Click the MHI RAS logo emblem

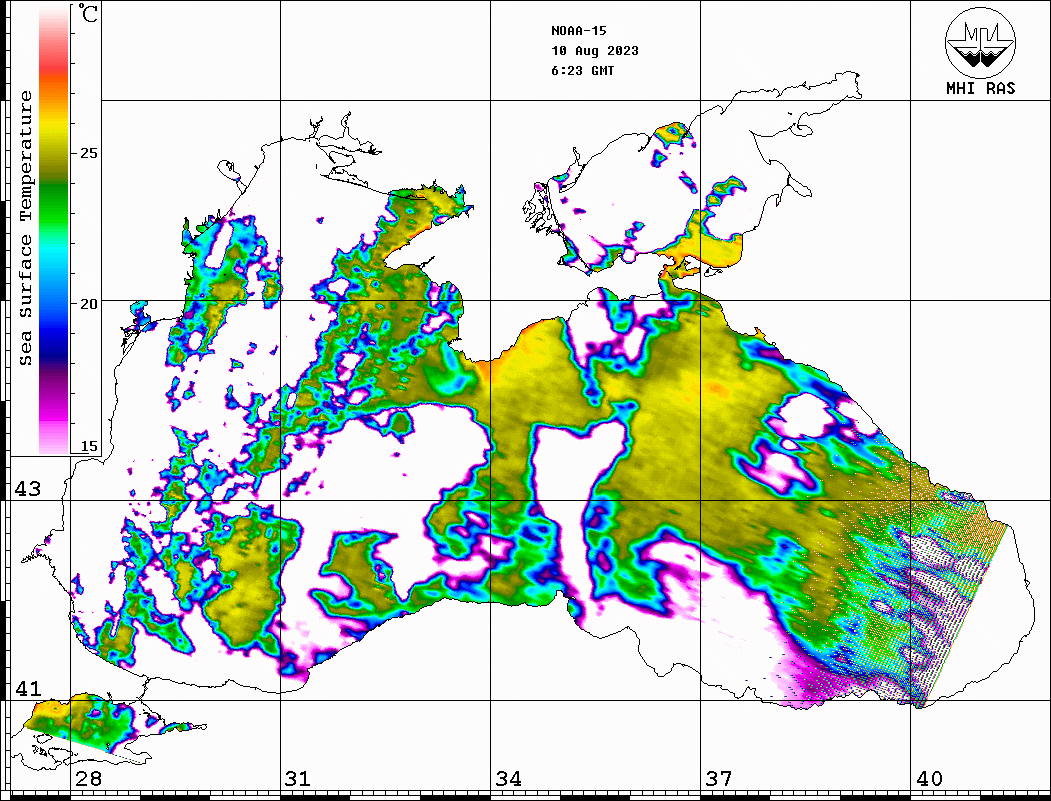[980, 43]
